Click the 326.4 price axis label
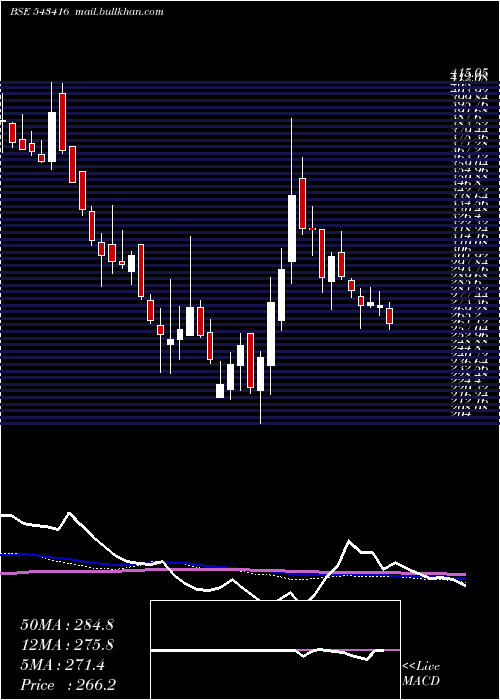The height and width of the screenshot is (700, 500). click(467, 214)
